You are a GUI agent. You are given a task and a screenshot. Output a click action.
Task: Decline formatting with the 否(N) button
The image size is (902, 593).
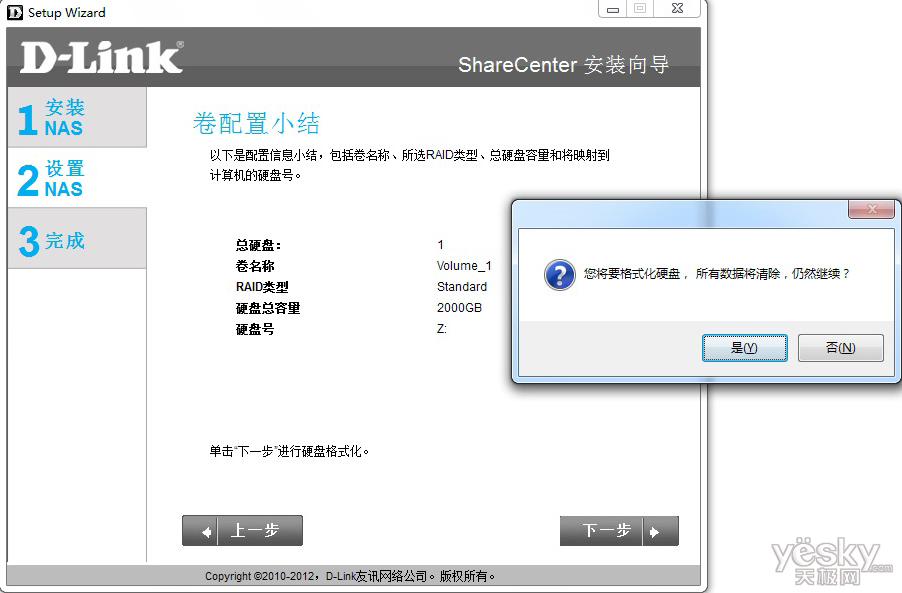[x=840, y=348]
